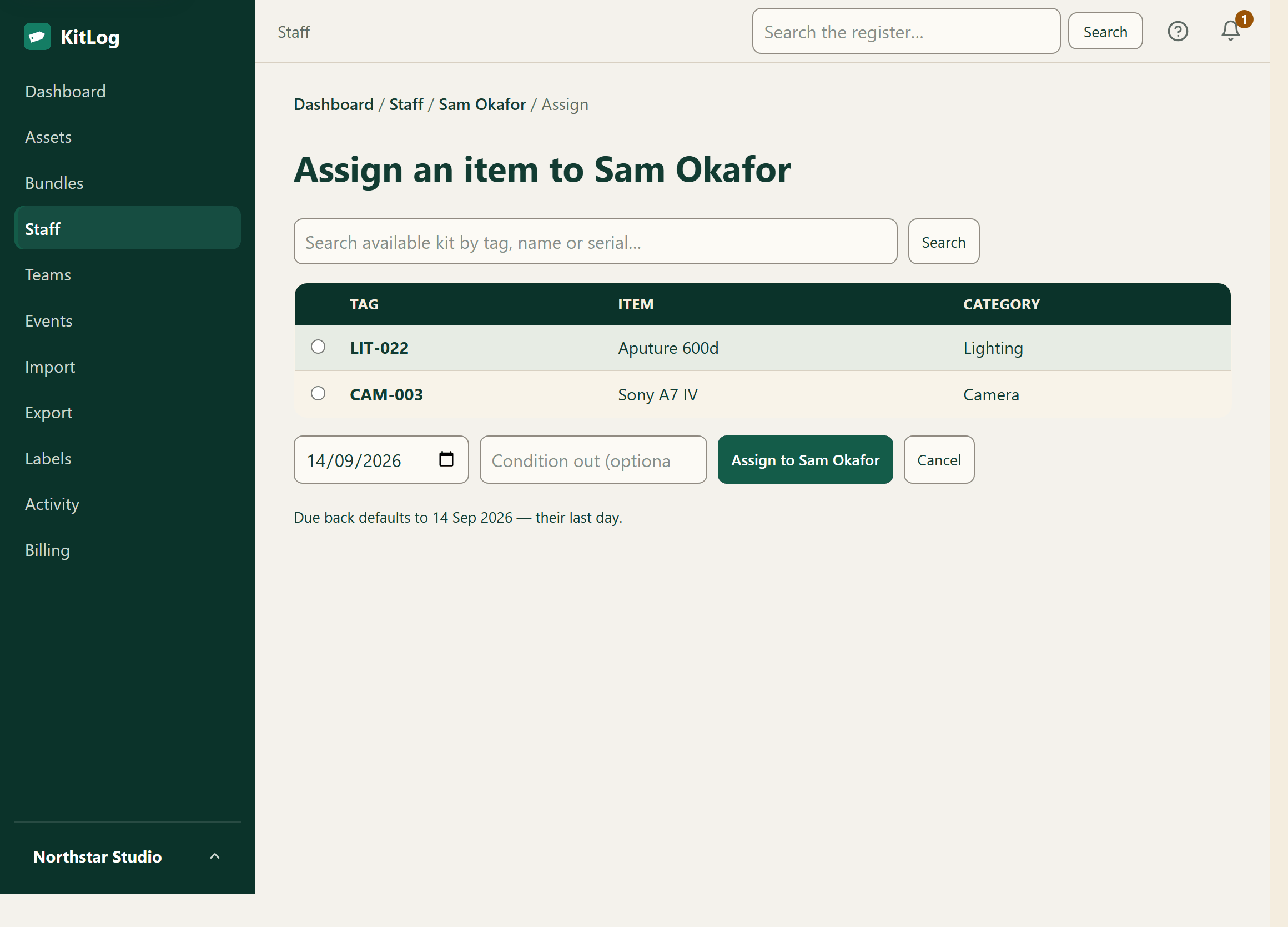The height and width of the screenshot is (927, 1288).
Task: Click the Aputure 600d item cell
Action: 668,348
